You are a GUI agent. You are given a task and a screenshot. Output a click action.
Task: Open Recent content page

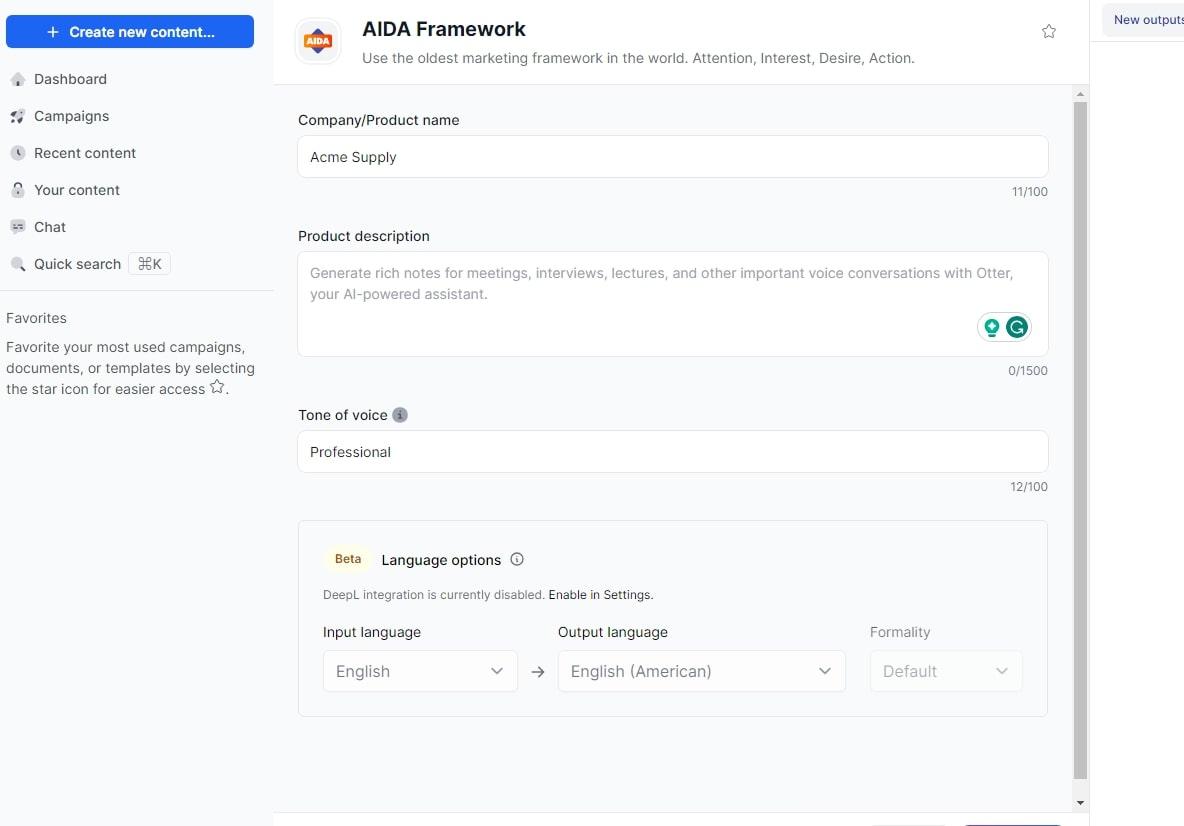click(85, 153)
